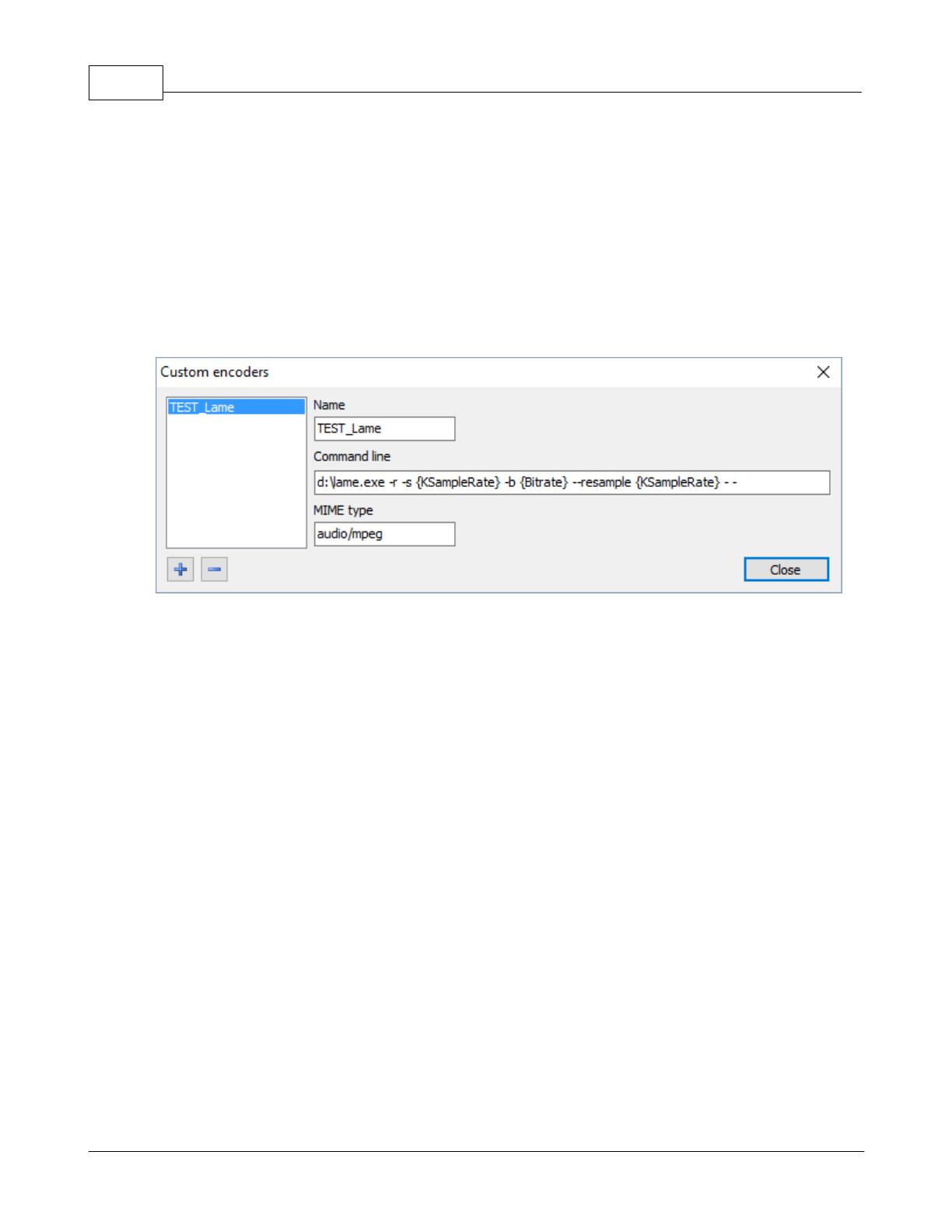
Task: Place cursor after trailing dashes in command line
Action: coord(739,482)
